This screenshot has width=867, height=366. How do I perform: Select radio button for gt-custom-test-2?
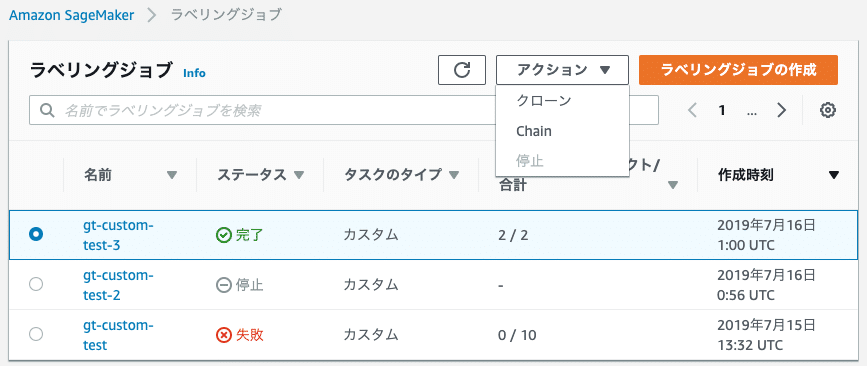click(36, 284)
